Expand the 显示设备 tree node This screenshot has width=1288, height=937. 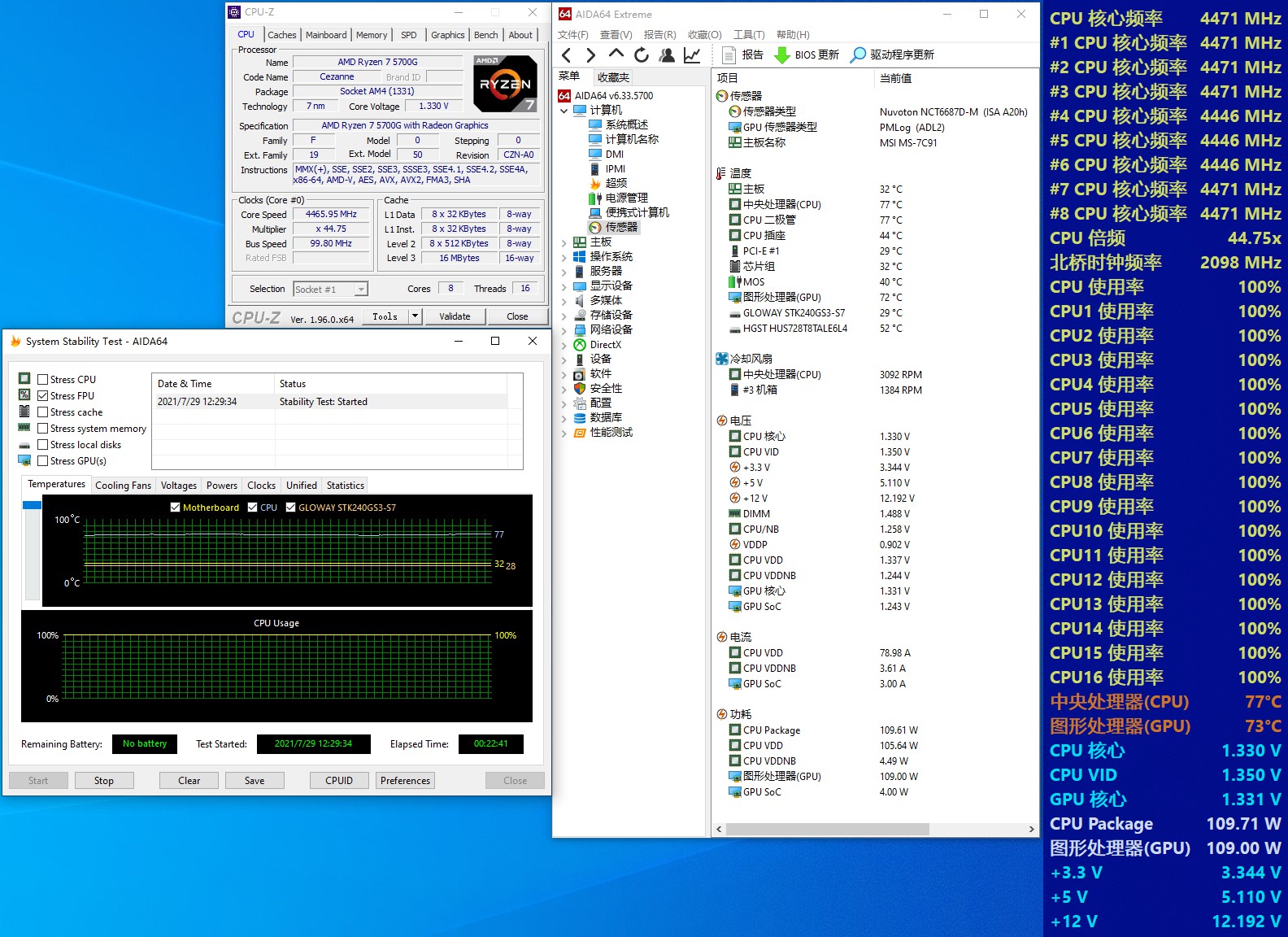coord(564,286)
